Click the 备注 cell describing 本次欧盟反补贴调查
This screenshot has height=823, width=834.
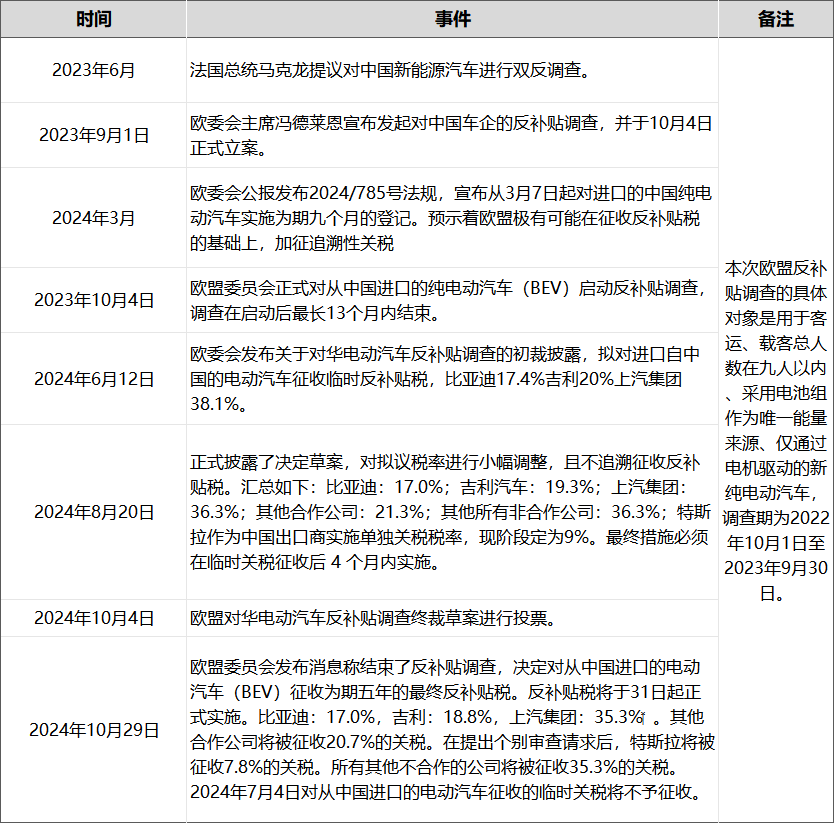coord(776,431)
